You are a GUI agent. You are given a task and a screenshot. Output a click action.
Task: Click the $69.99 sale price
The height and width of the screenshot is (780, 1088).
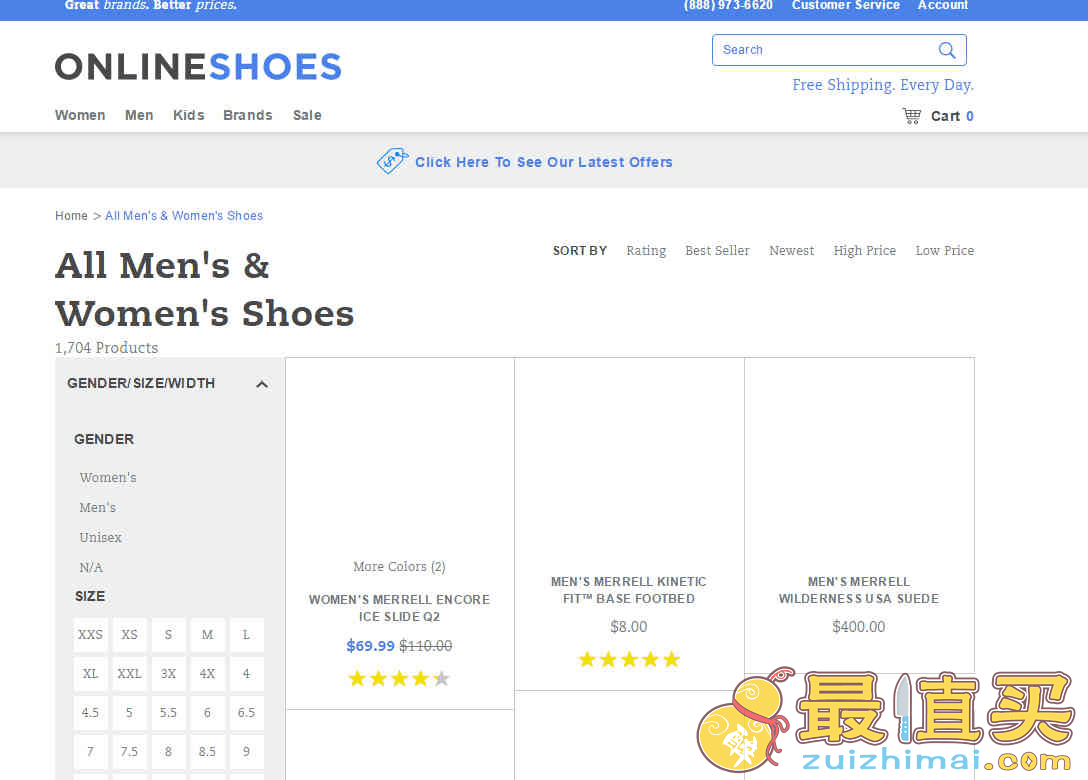[371, 645]
